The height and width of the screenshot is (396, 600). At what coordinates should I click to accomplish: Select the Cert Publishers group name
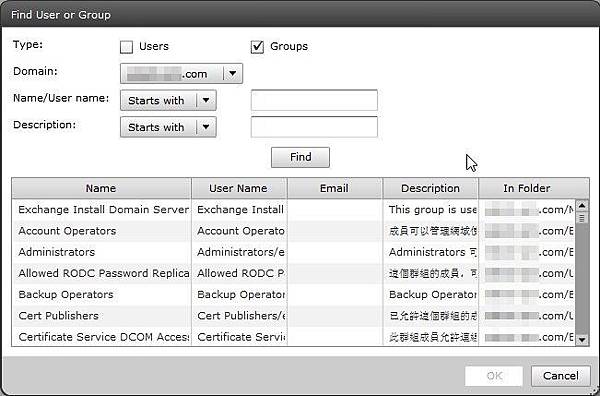[x=59, y=316]
